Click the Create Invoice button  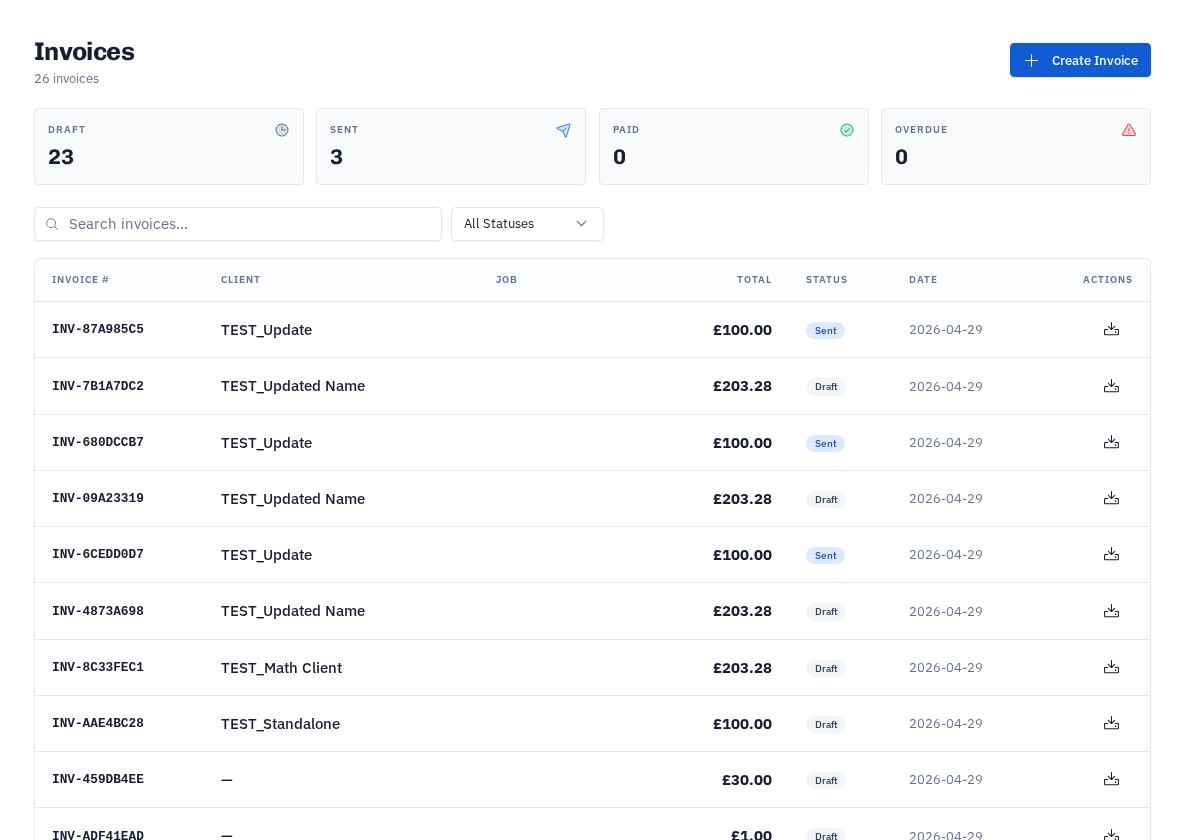(x=1080, y=60)
